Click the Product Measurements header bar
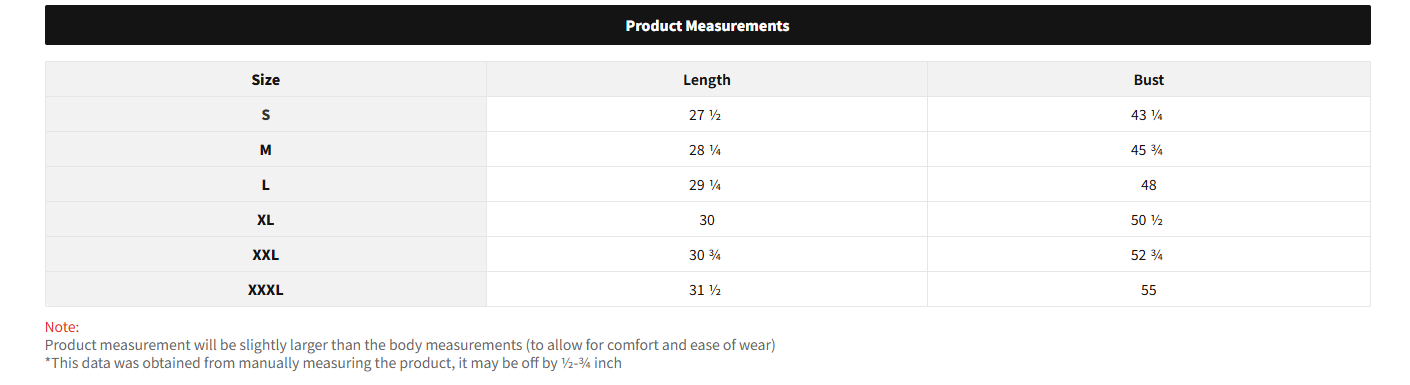This screenshot has height=385, width=1410. tap(707, 25)
